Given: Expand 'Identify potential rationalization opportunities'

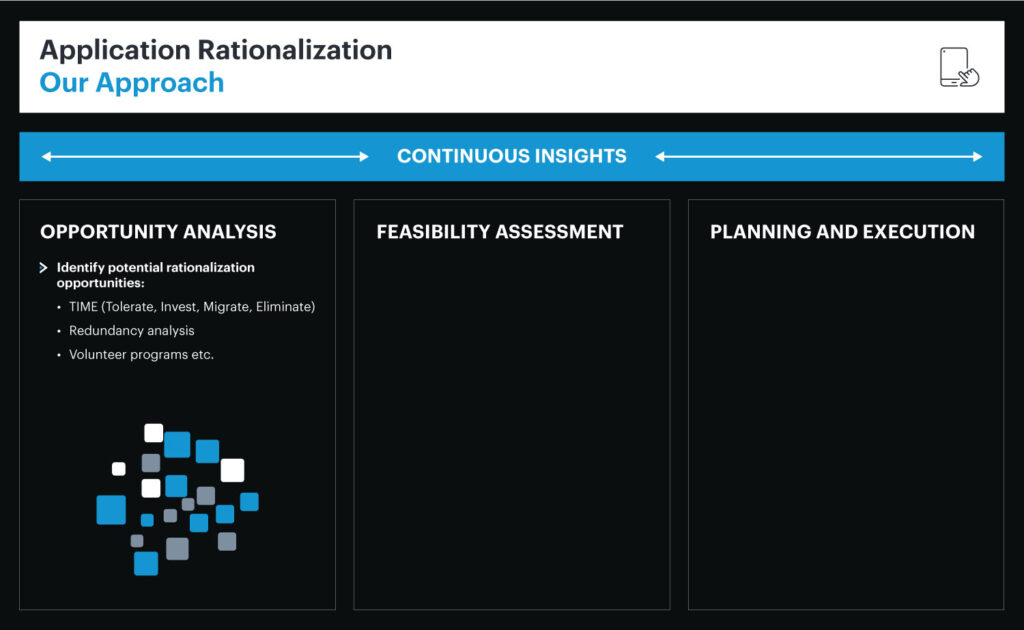Looking at the screenshot, I should coord(155,274).
